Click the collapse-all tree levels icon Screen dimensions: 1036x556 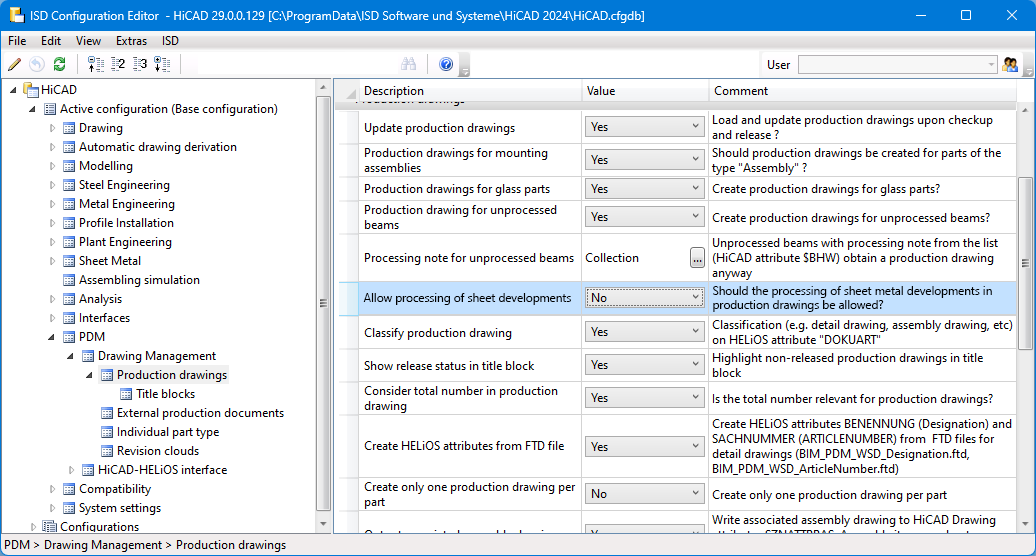(x=96, y=64)
